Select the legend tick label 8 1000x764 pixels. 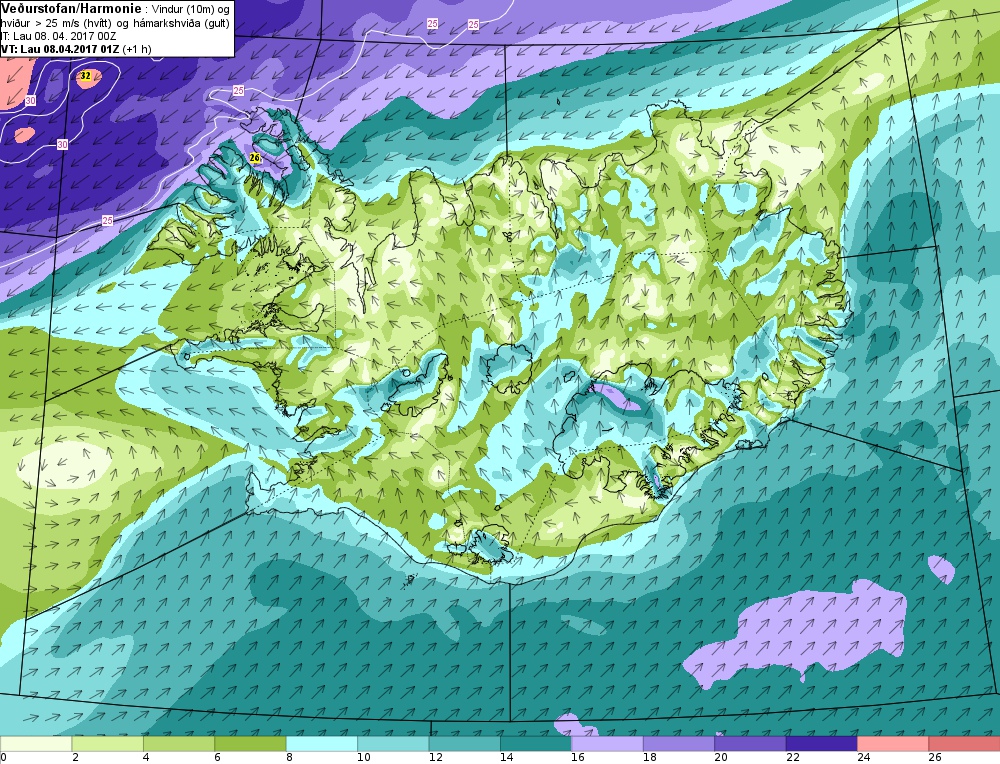pyautogui.click(x=290, y=757)
